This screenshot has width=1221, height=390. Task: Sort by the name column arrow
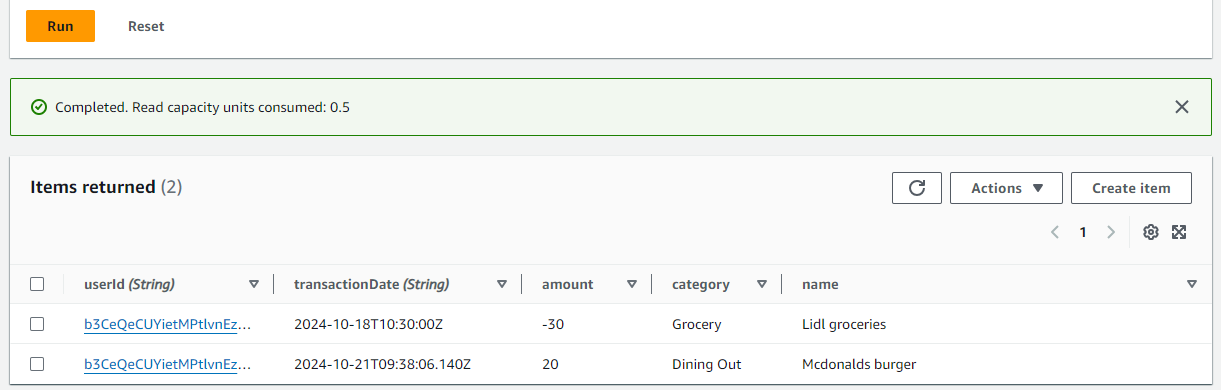tap(1192, 284)
